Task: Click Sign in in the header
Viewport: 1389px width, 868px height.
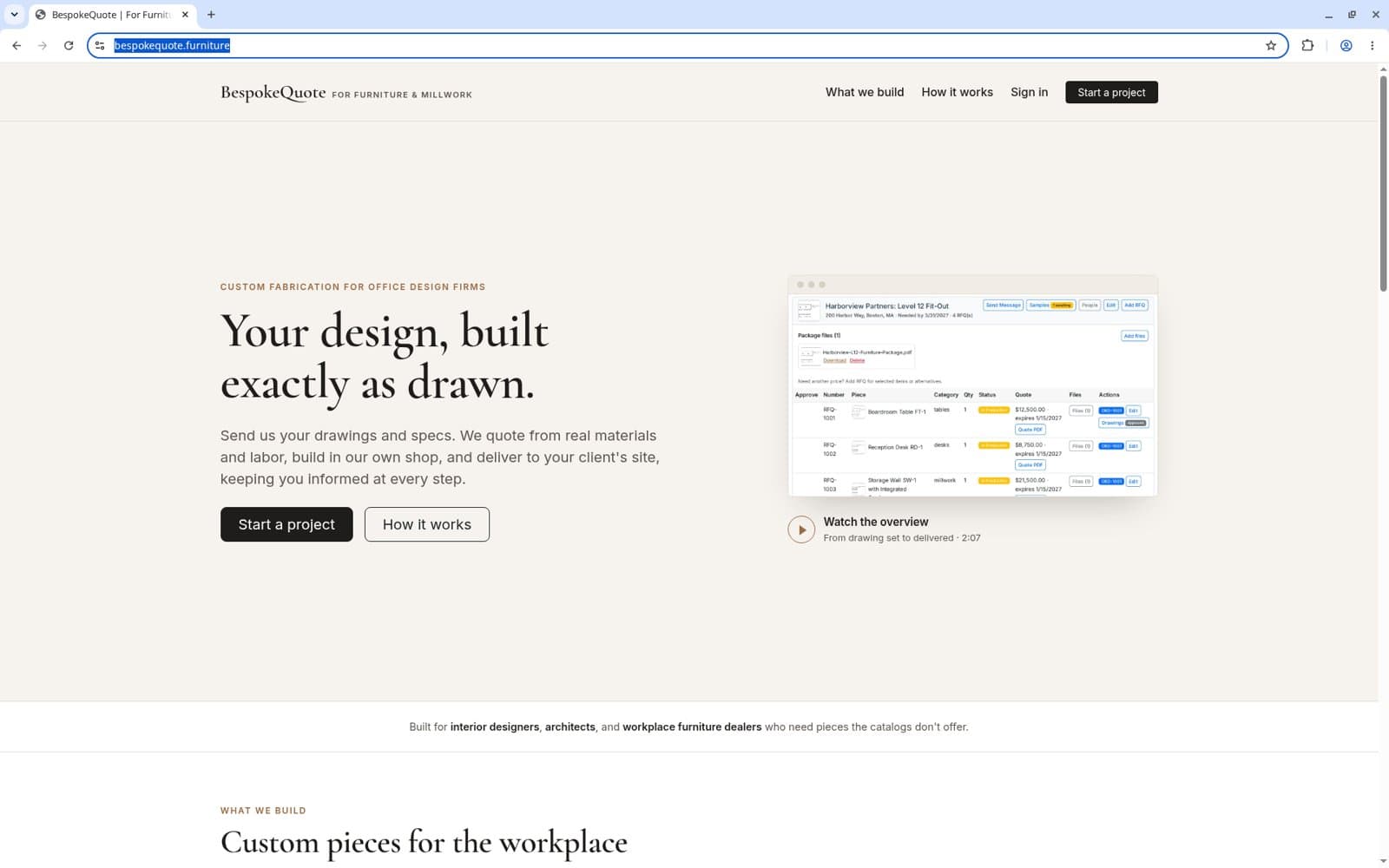Action: coord(1029,92)
